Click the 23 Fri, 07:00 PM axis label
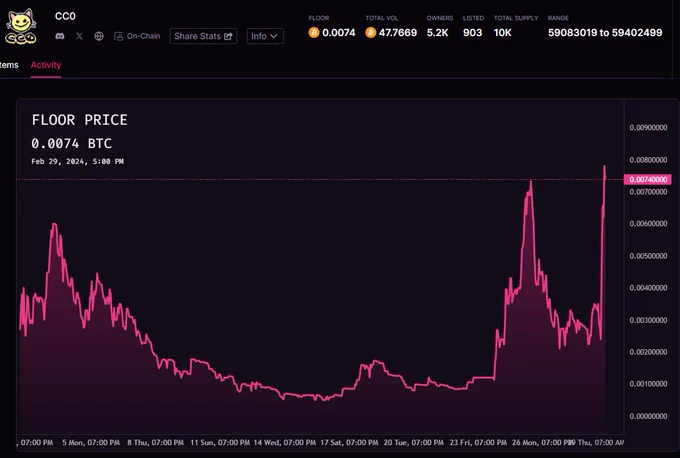680x458 pixels. pyautogui.click(x=478, y=443)
